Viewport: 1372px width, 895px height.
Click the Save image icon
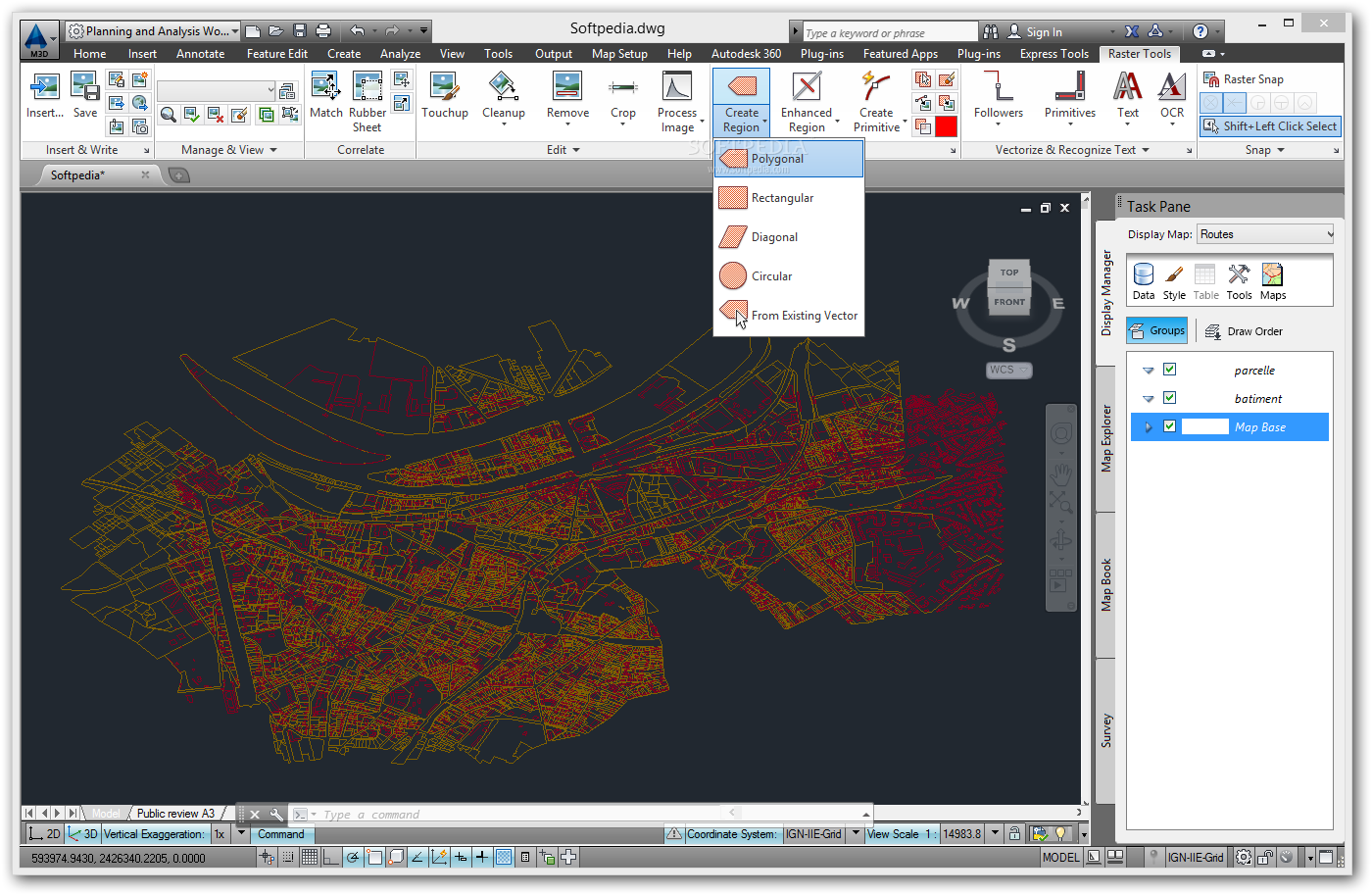(85, 87)
